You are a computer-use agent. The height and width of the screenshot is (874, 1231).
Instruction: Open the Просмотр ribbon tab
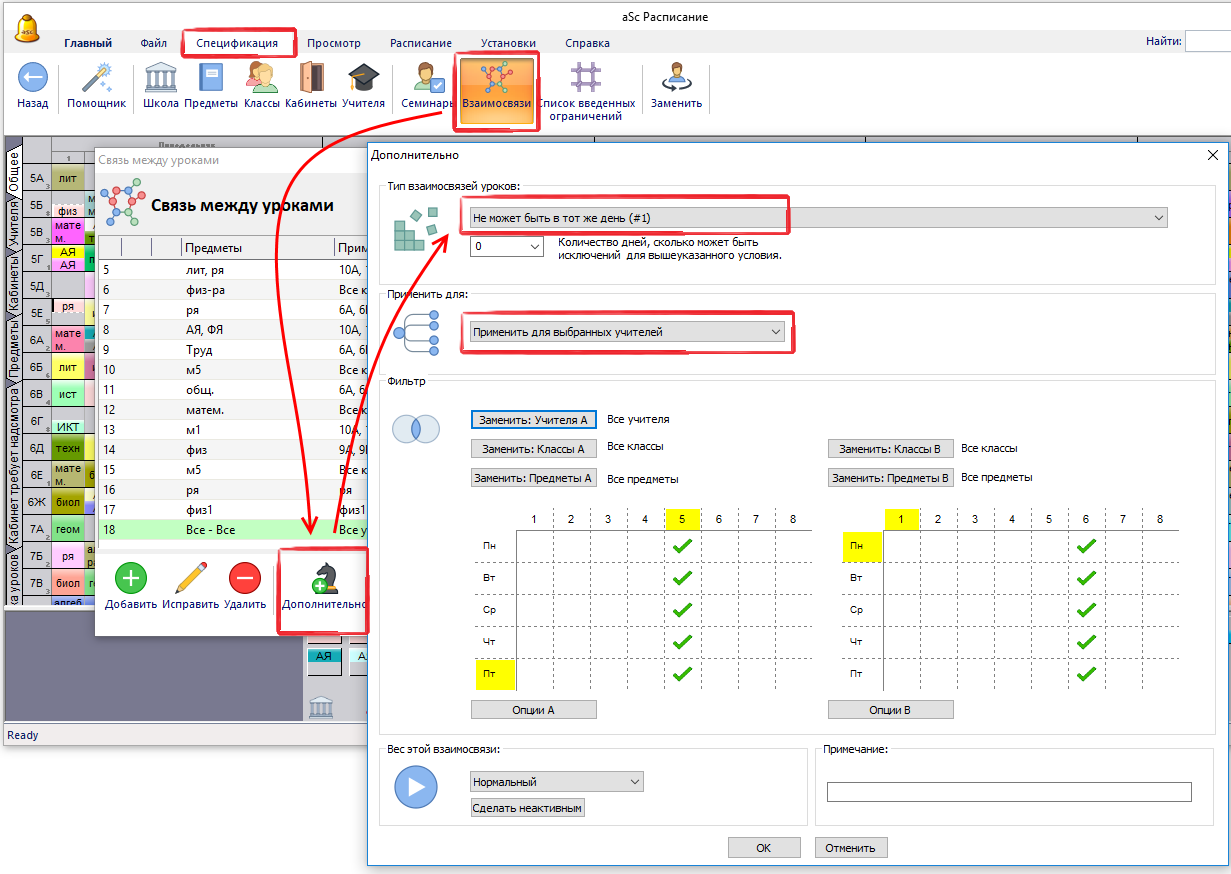(333, 43)
